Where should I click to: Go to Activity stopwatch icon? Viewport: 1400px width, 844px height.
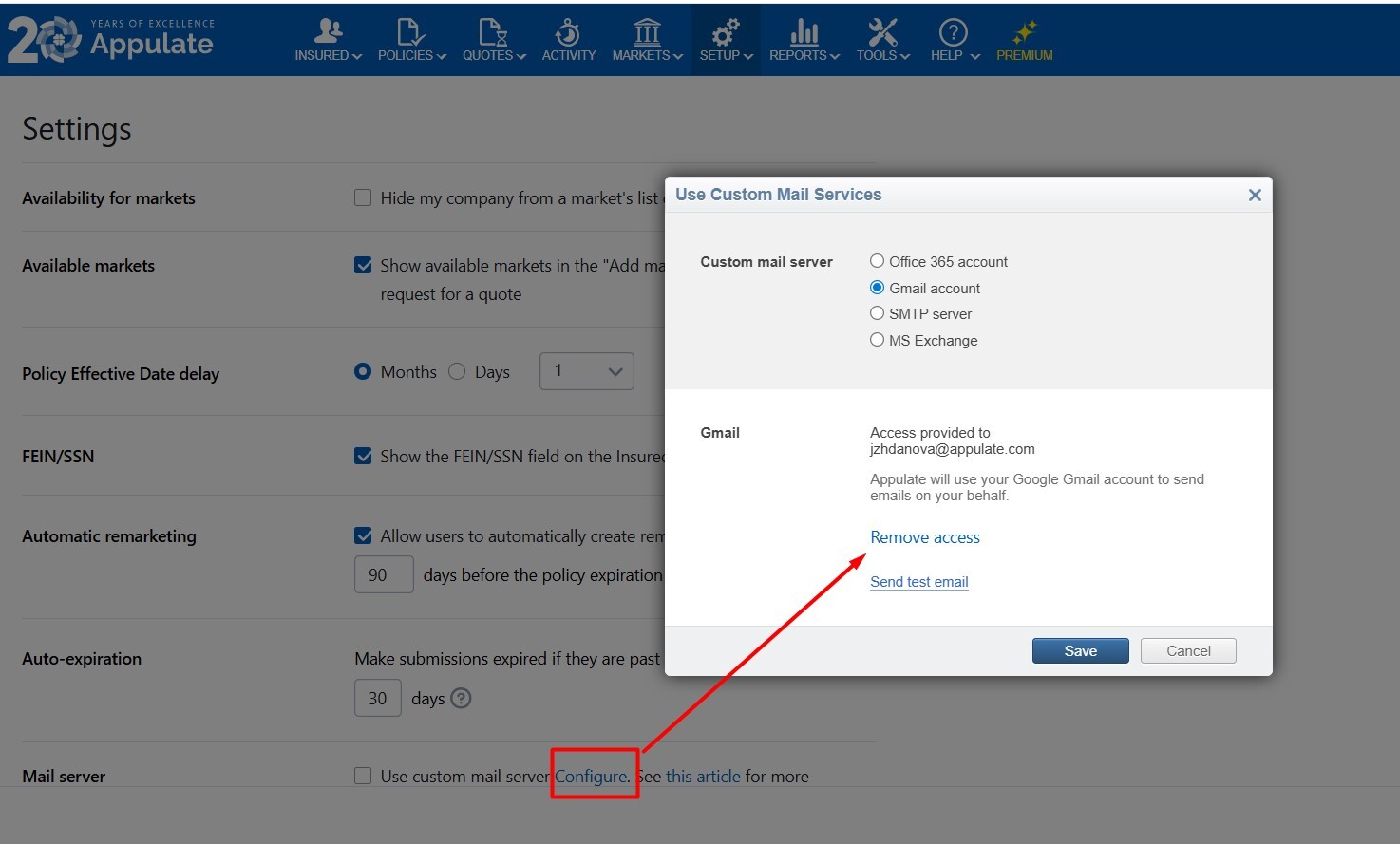(x=568, y=32)
